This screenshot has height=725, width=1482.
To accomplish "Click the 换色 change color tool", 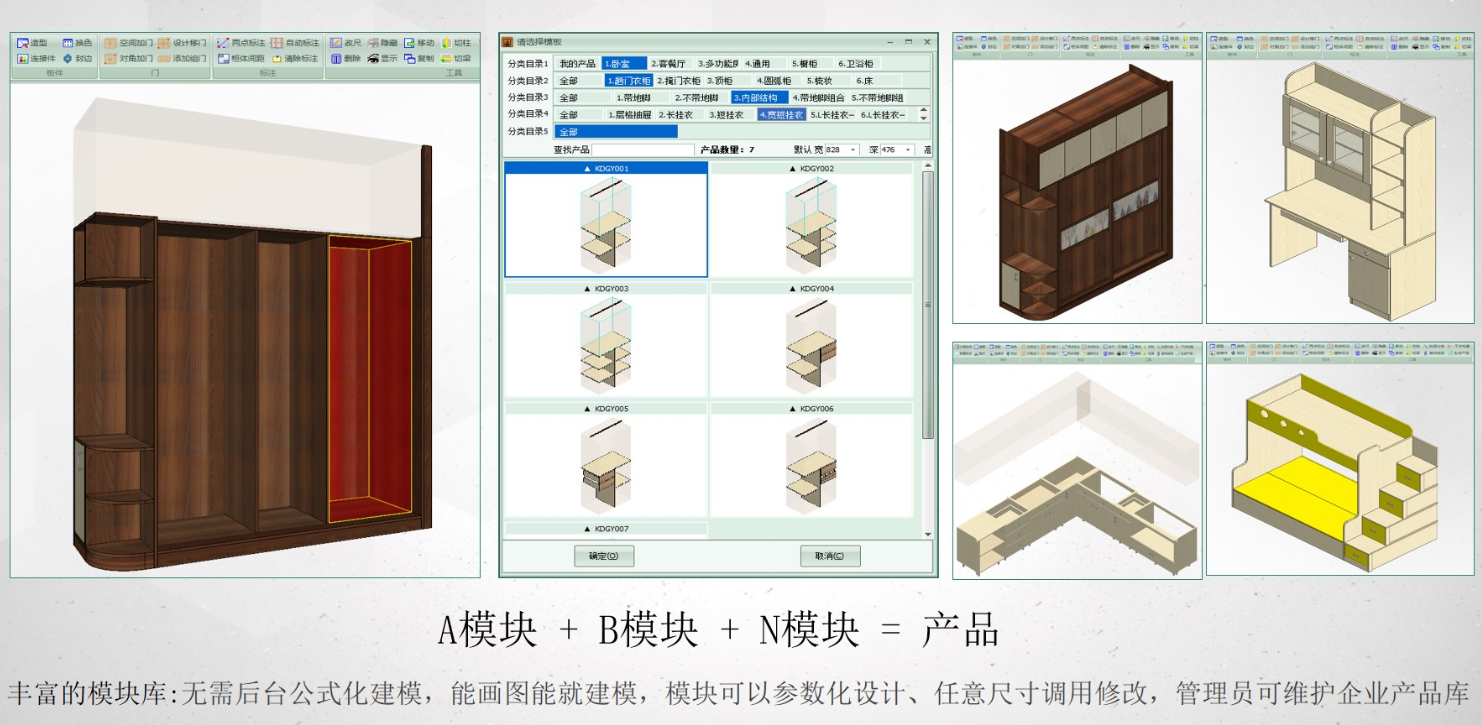I will point(77,43).
